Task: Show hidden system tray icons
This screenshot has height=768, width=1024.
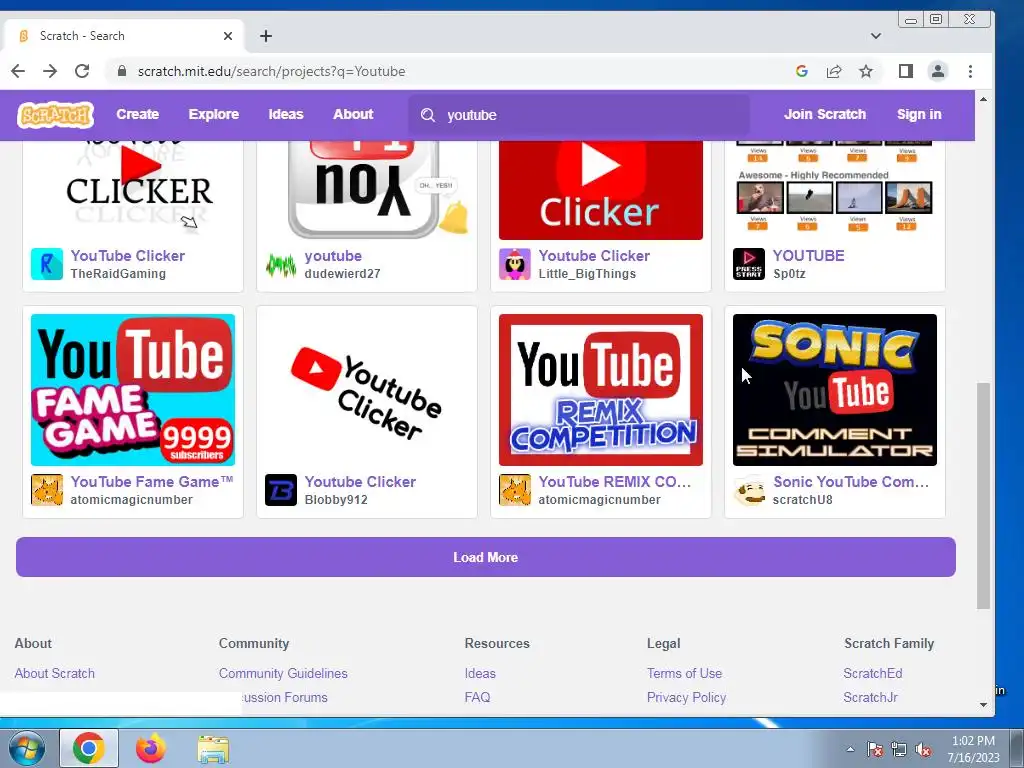Action: click(x=850, y=750)
